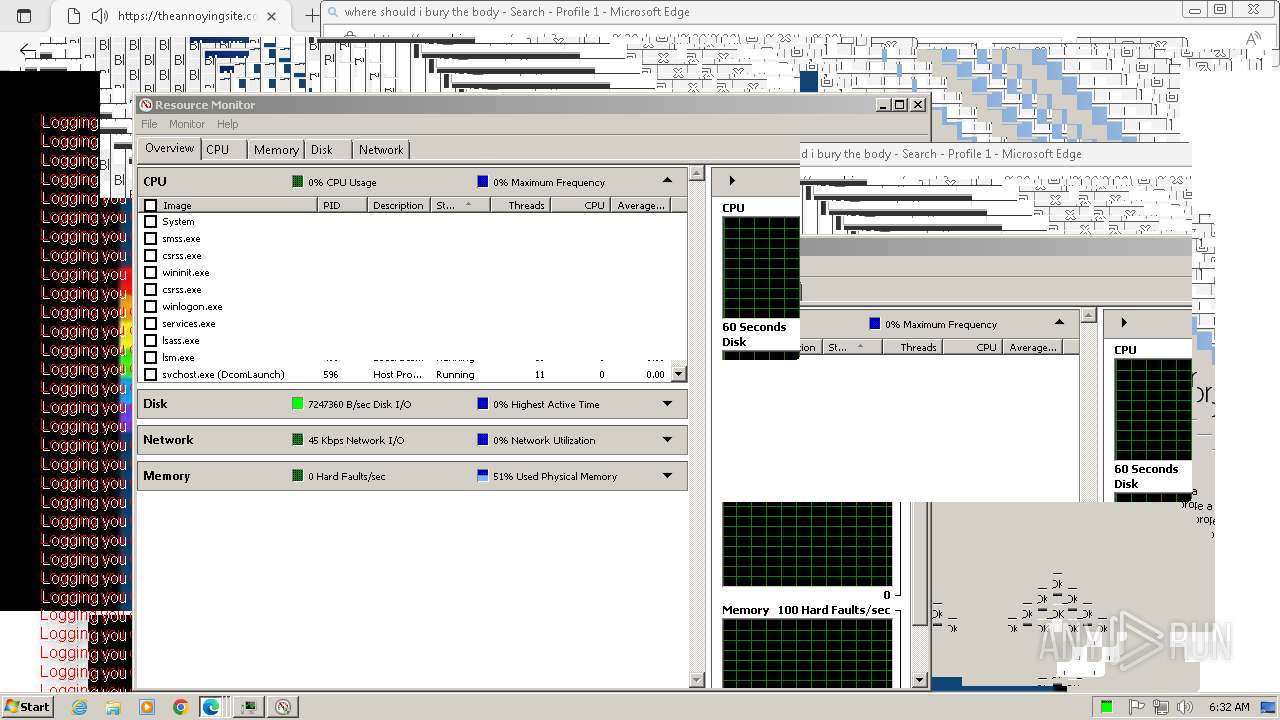The image size is (1280, 720).
Task: Open the Start menu
Action: (x=27, y=706)
